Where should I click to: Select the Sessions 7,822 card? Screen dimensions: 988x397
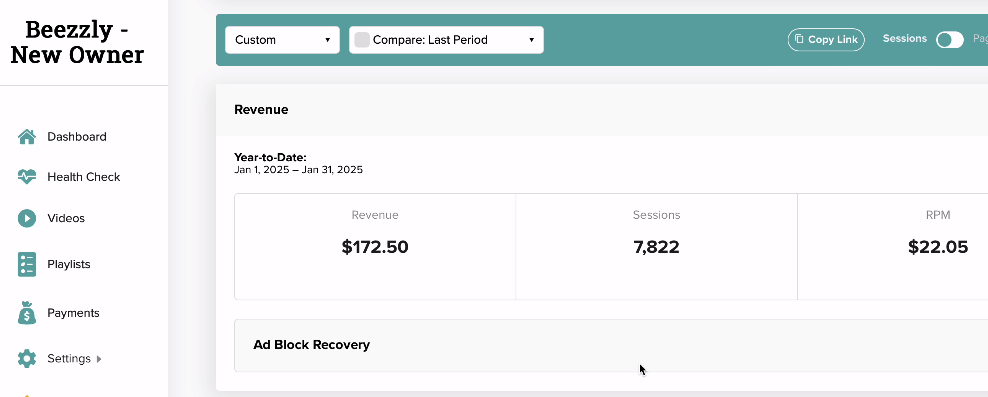(657, 246)
